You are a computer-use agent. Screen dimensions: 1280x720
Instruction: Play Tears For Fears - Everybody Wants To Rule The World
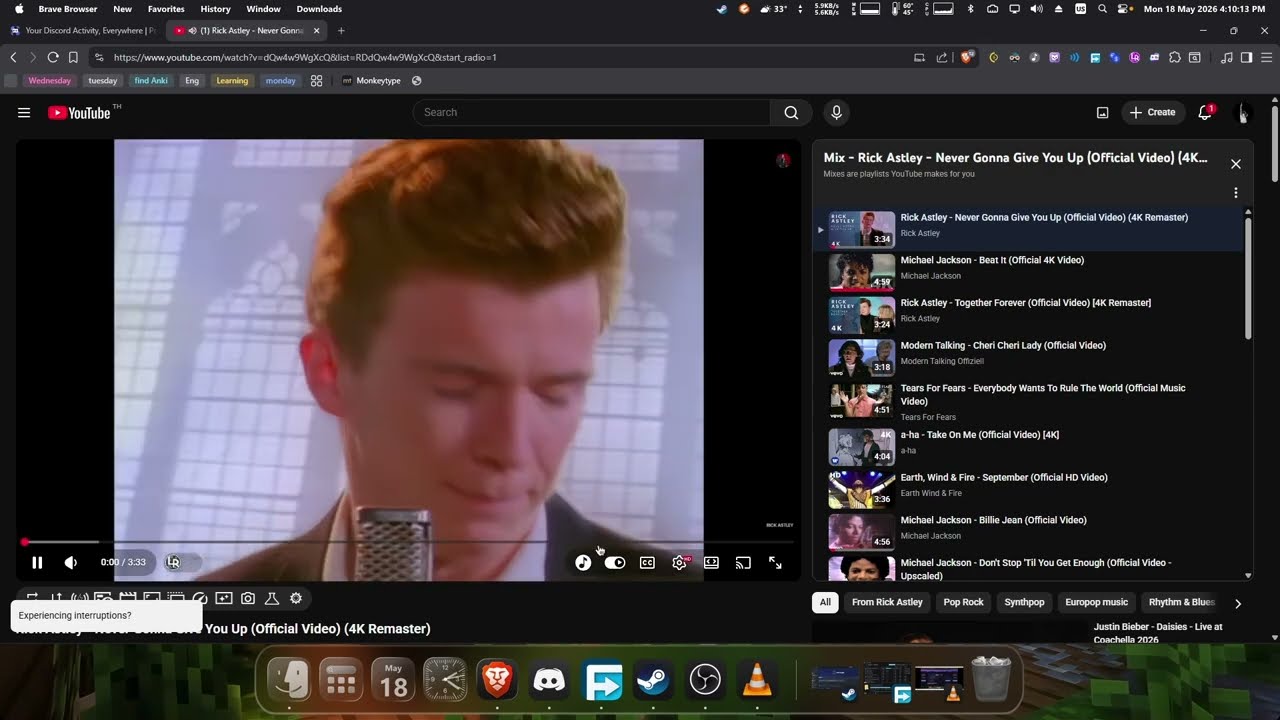click(x=1030, y=401)
